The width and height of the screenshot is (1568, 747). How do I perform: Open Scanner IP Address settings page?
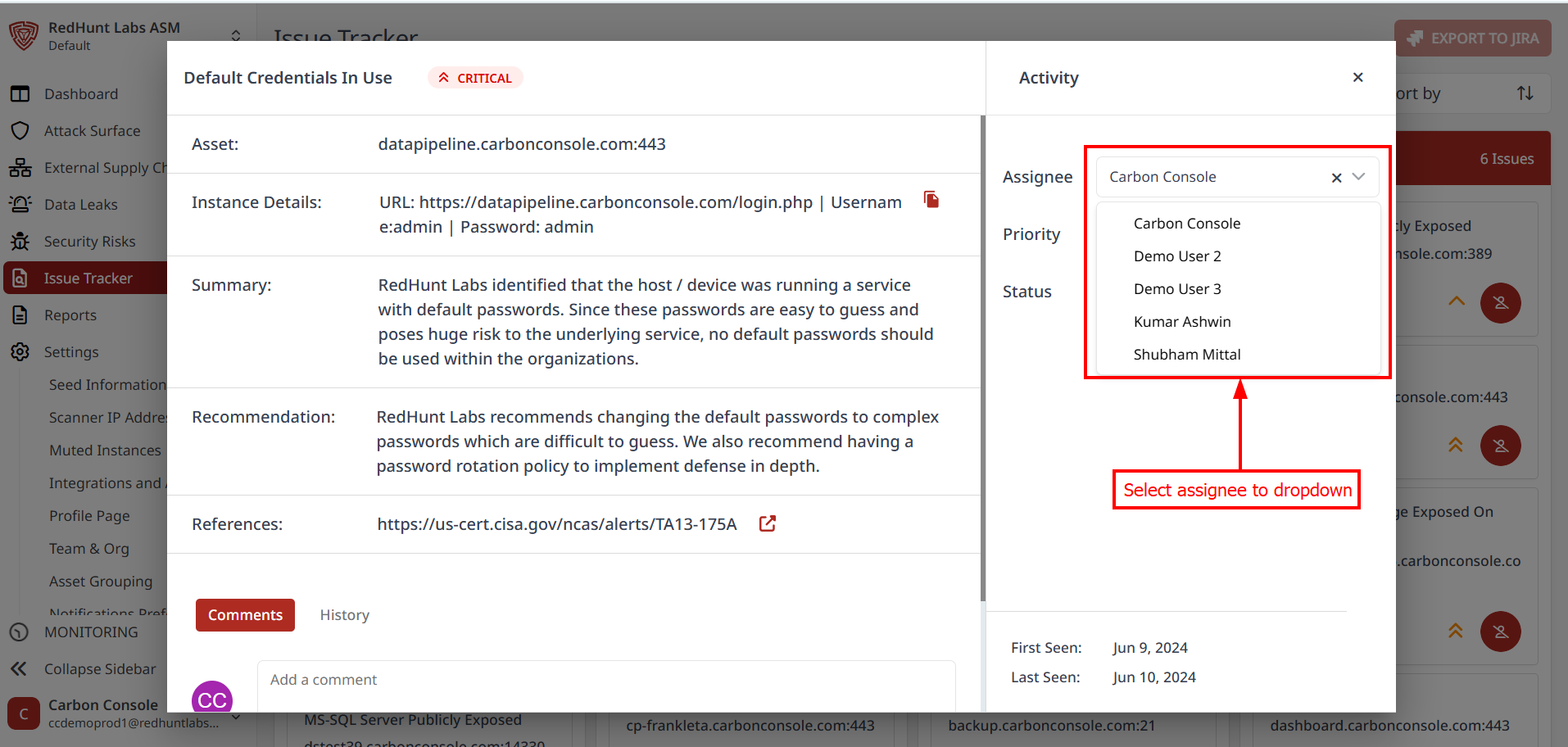click(x=107, y=418)
